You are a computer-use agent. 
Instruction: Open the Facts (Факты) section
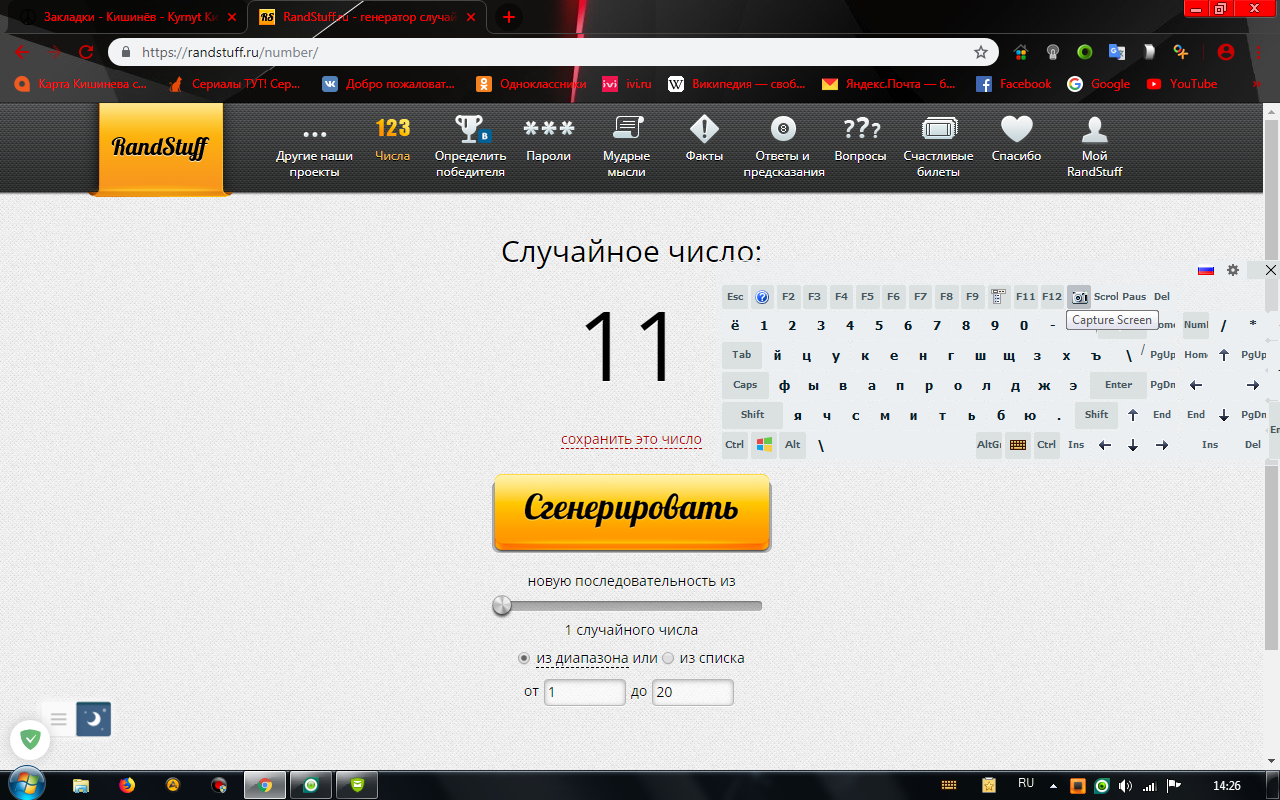point(704,141)
